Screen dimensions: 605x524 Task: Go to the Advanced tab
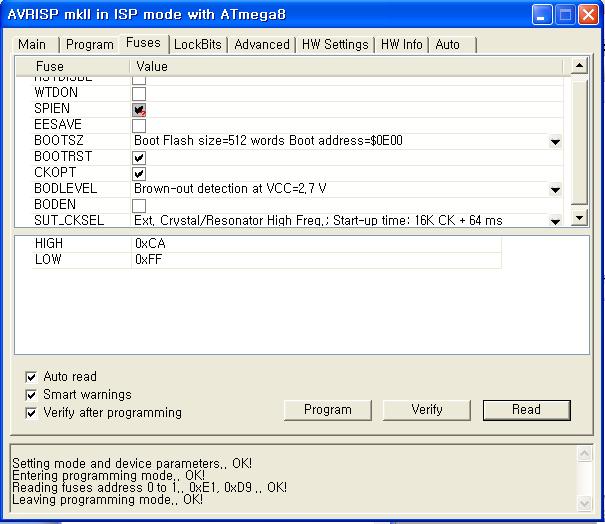pyautogui.click(x=262, y=44)
